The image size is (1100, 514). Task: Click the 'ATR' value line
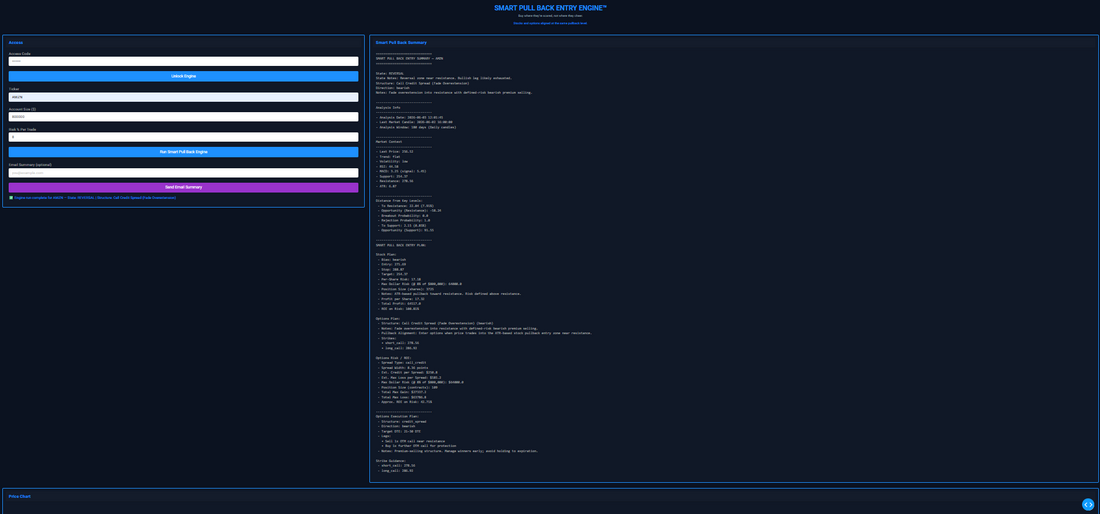pyautogui.click(x=387, y=186)
